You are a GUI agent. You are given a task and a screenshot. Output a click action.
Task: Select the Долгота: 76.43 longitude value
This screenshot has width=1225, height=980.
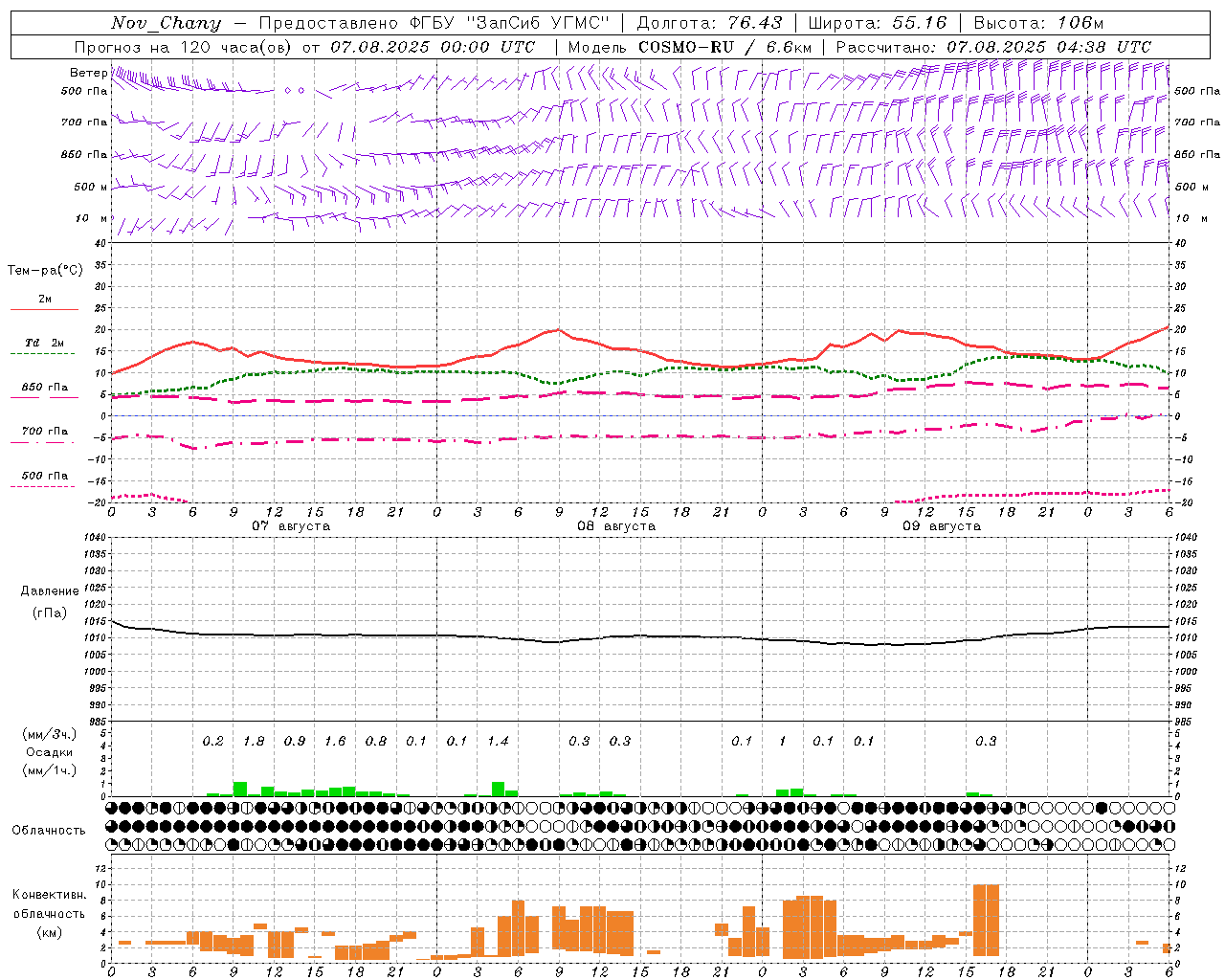click(709, 23)
